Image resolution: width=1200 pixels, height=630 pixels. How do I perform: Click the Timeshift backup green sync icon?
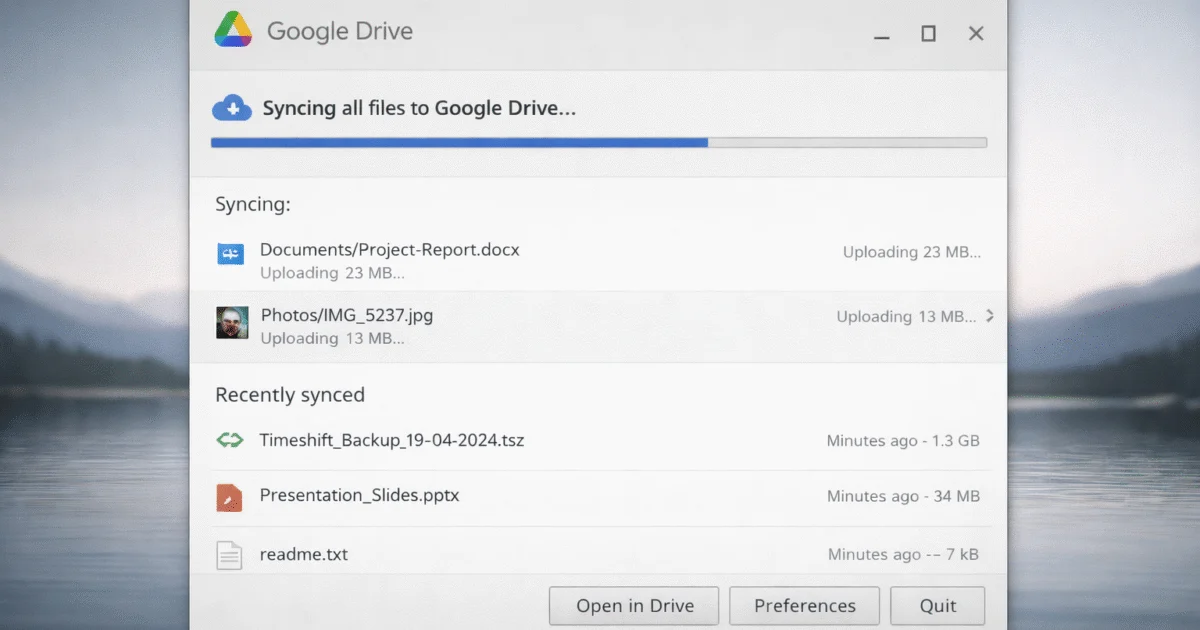point(230,439)
